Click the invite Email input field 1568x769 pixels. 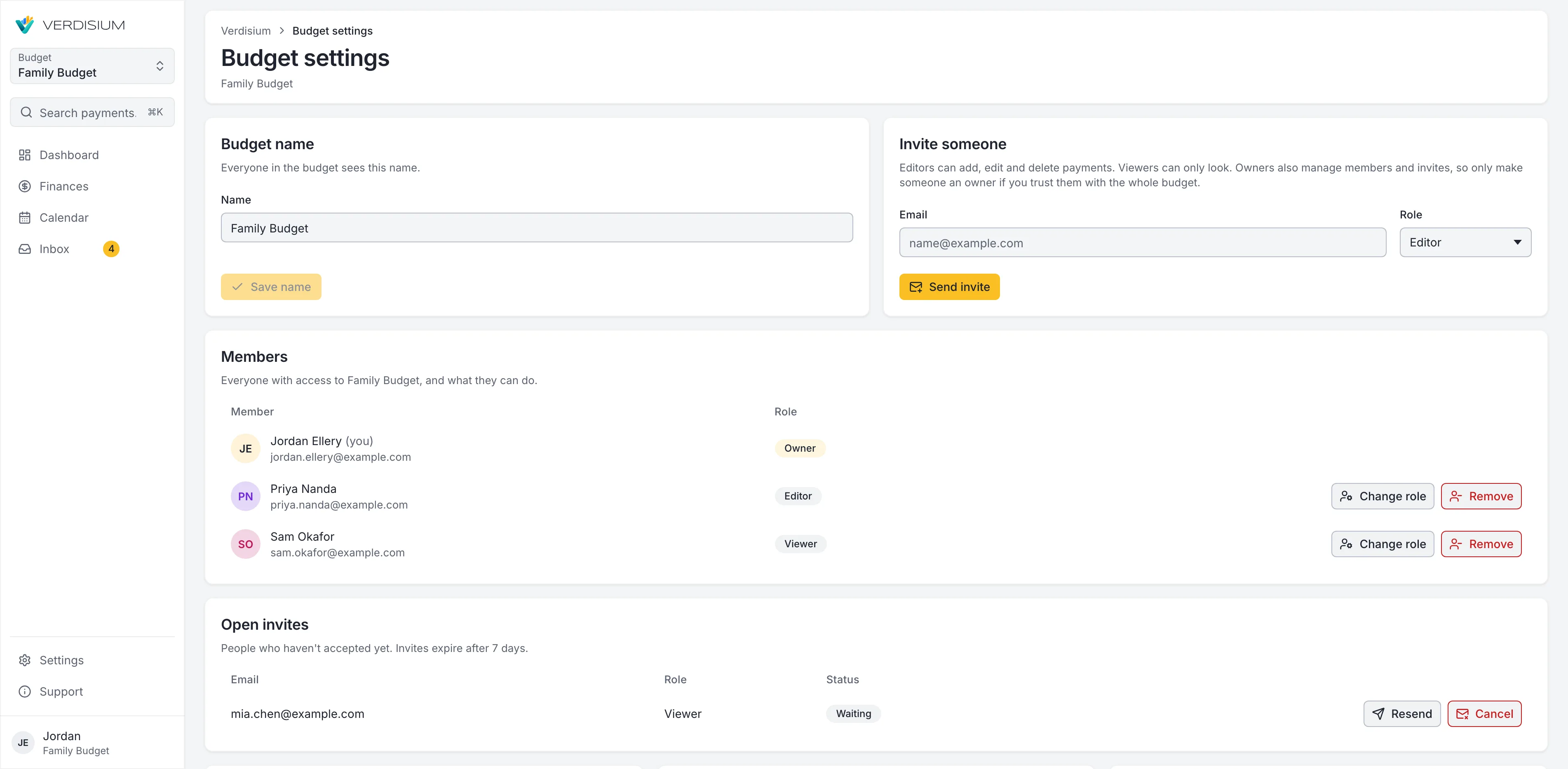click(x=1143, y=243)
